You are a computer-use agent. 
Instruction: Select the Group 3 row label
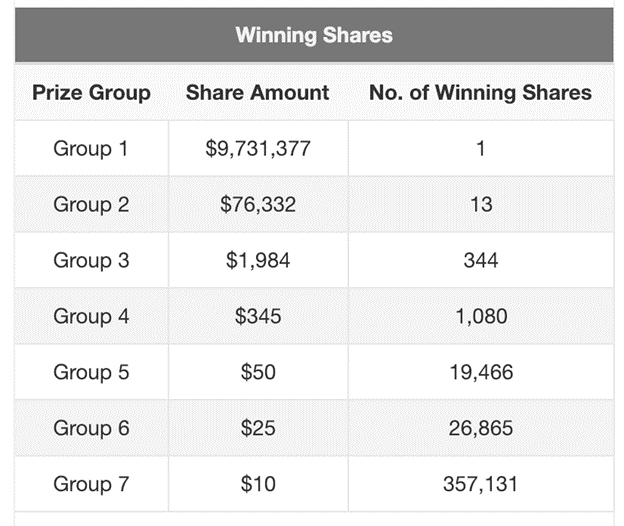[x=91, y=261]
